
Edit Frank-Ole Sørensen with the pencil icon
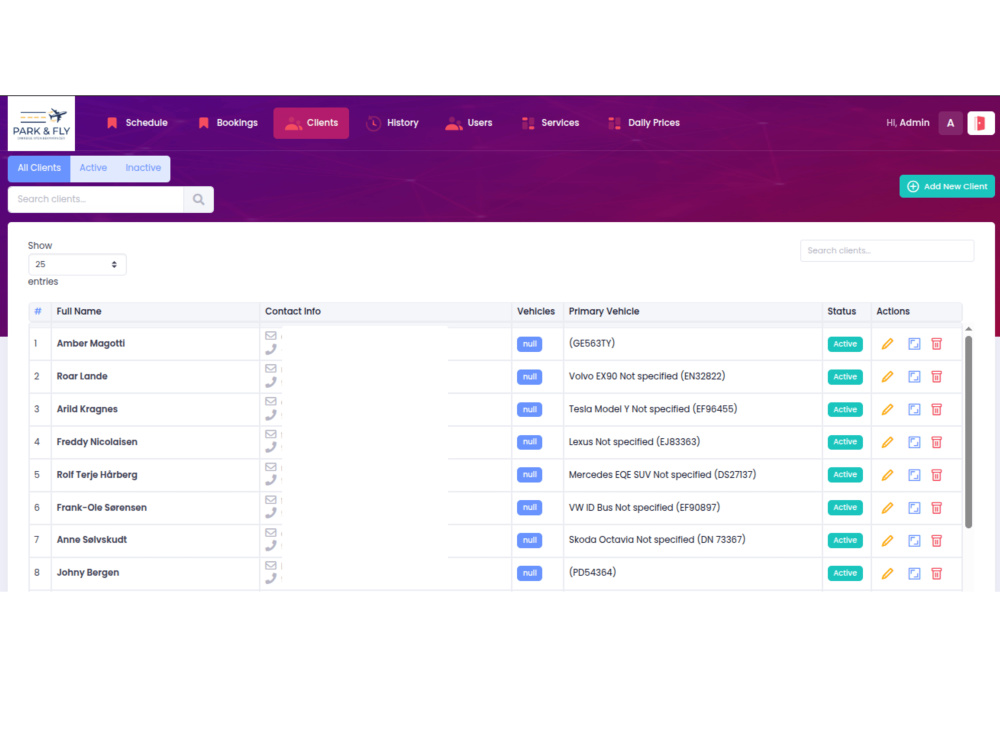pos(887,508)
